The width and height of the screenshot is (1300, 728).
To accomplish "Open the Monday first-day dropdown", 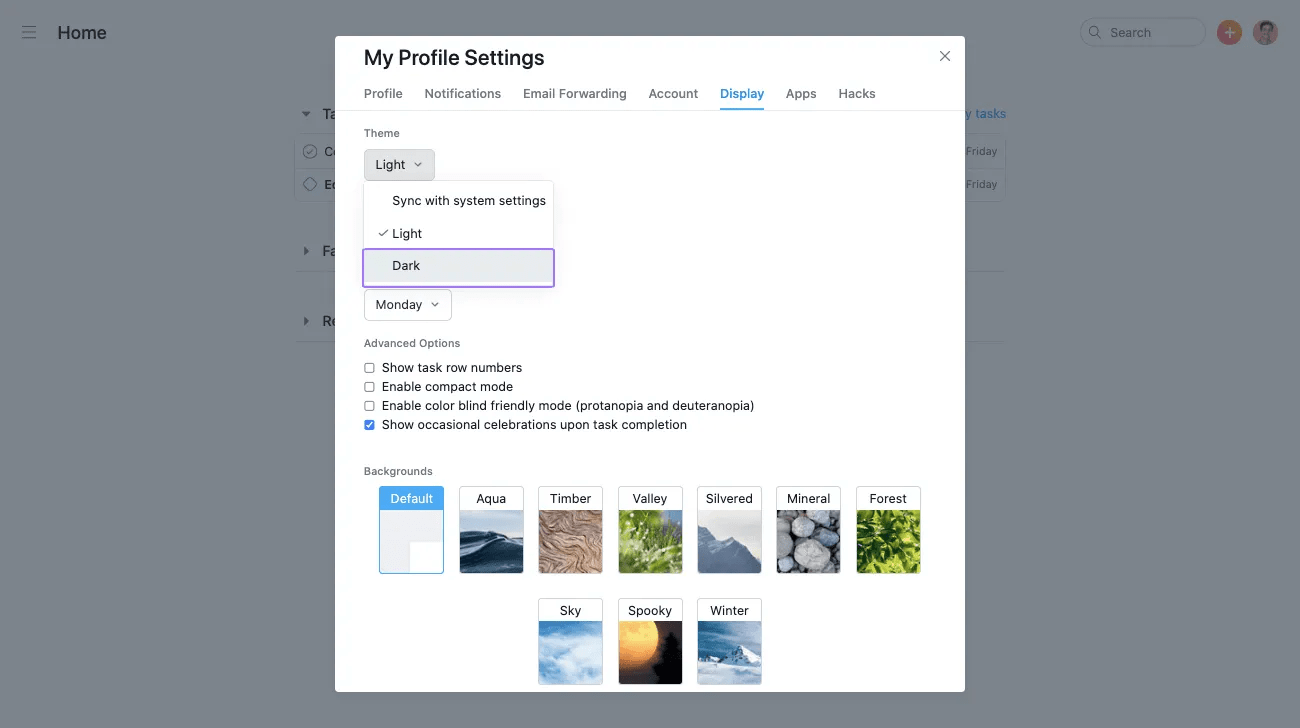I will pyautogui.click(x=407, y=305).
